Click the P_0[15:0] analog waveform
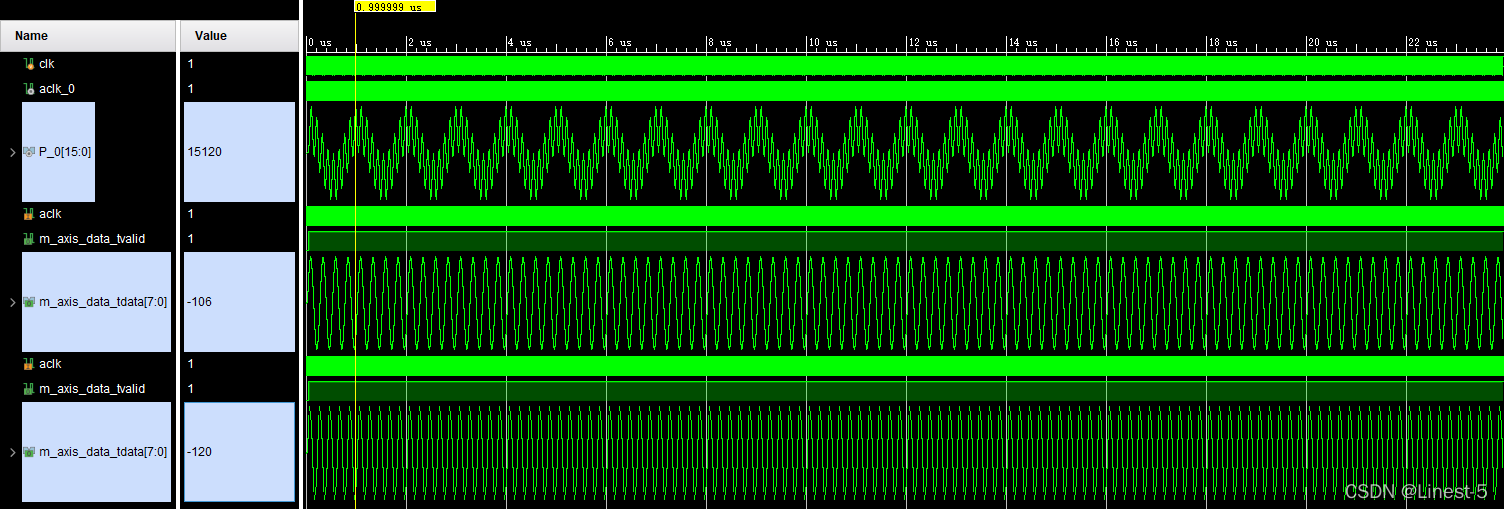The image size is (1504, 509). tap(904, 152)
